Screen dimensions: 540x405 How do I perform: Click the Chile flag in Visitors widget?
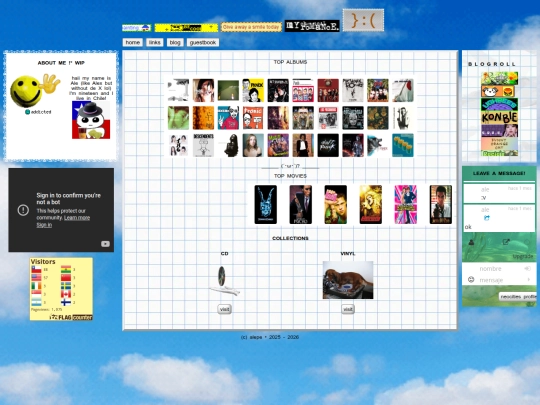(37, 269)
